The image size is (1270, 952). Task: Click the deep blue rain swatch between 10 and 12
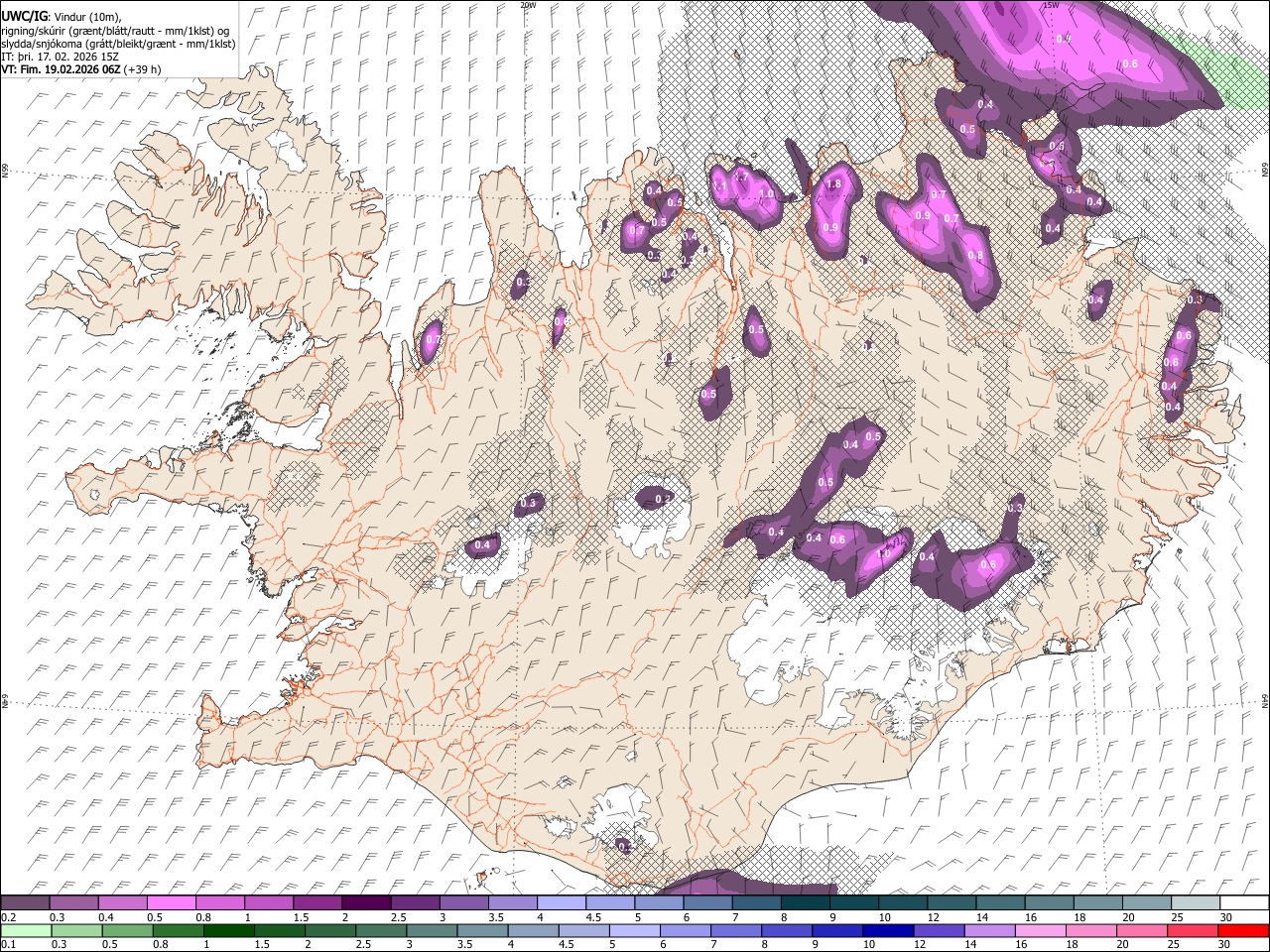tap(887, 930)
